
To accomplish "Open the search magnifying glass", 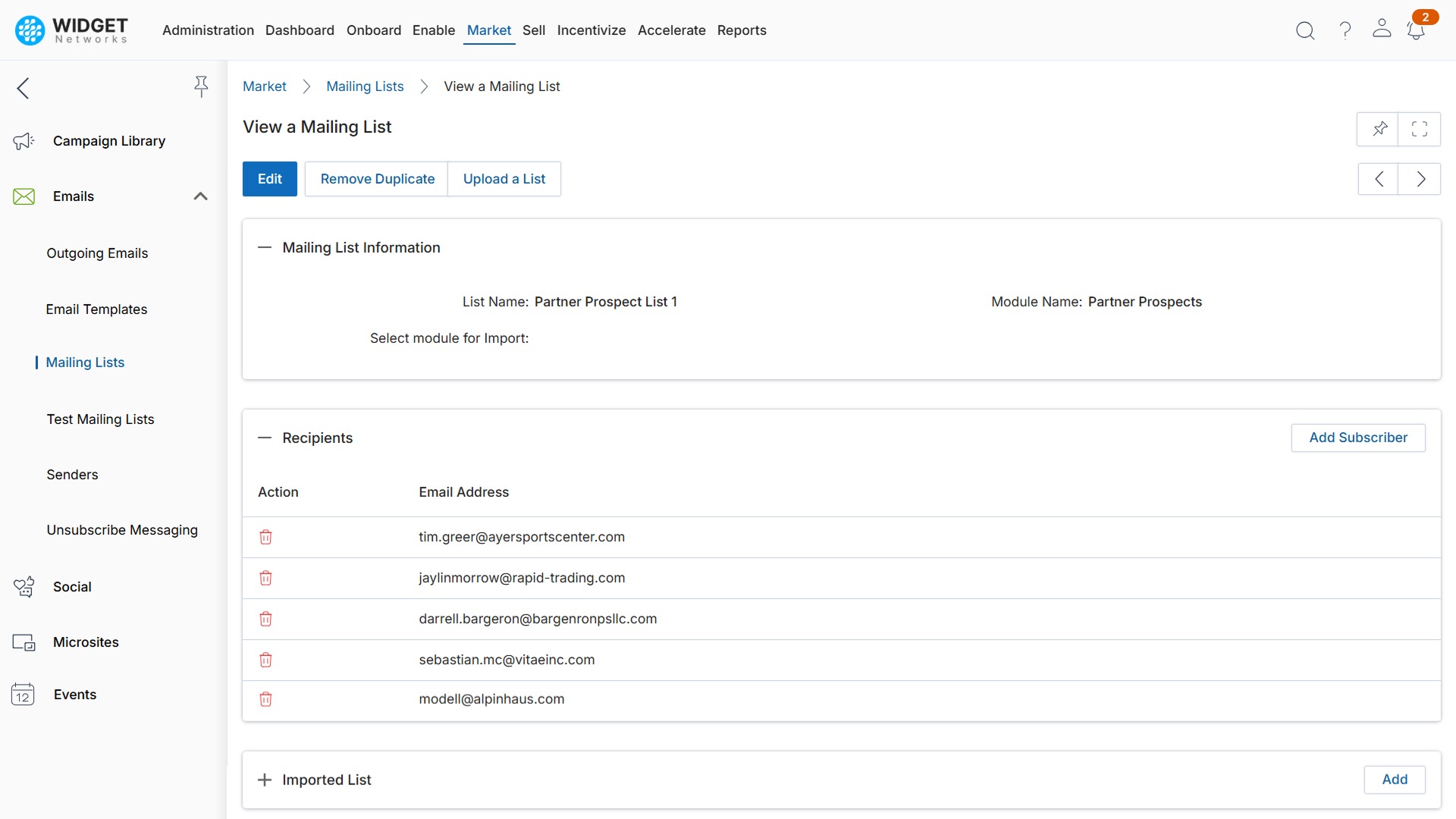I will pyautogui.click(x=1305, y=30).
